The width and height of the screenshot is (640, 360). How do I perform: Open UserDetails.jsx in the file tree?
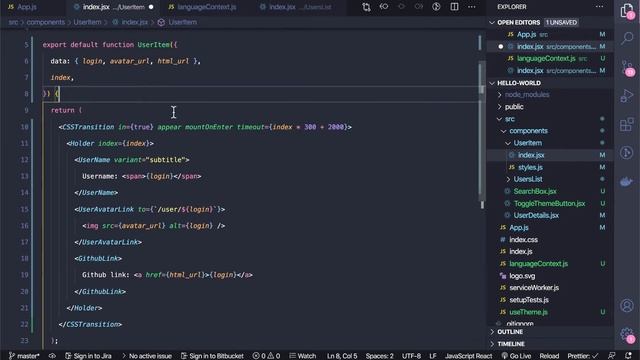(x=536, y=216)
